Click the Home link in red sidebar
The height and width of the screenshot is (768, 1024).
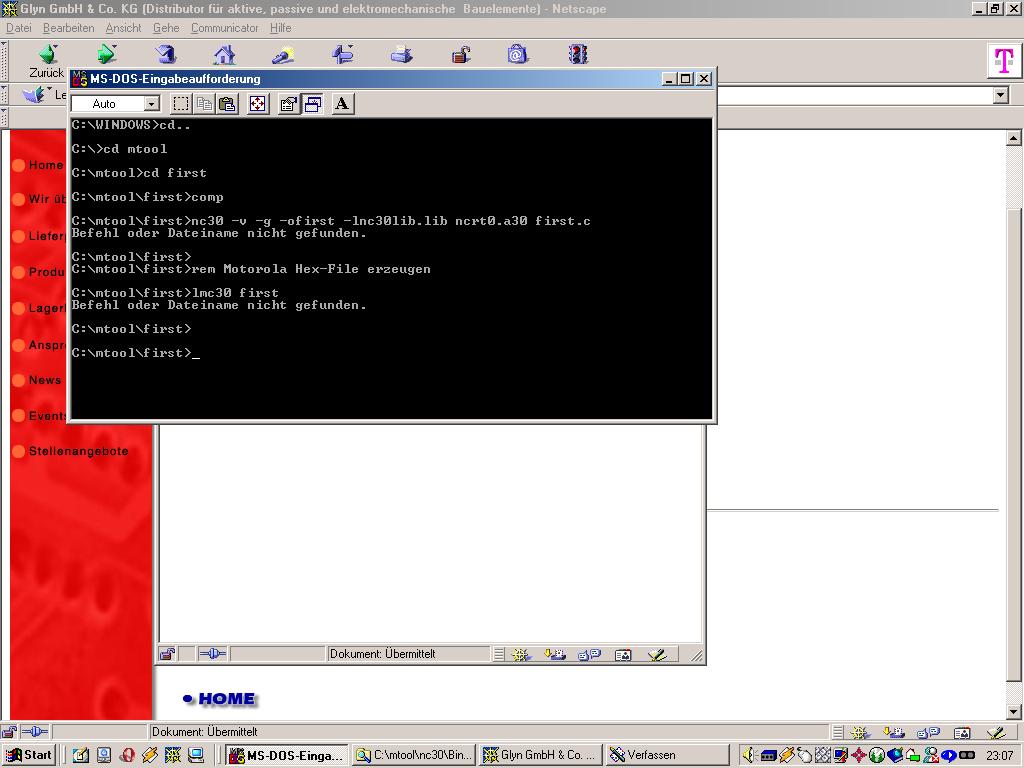pyautogui.click(x=46, y=165)
